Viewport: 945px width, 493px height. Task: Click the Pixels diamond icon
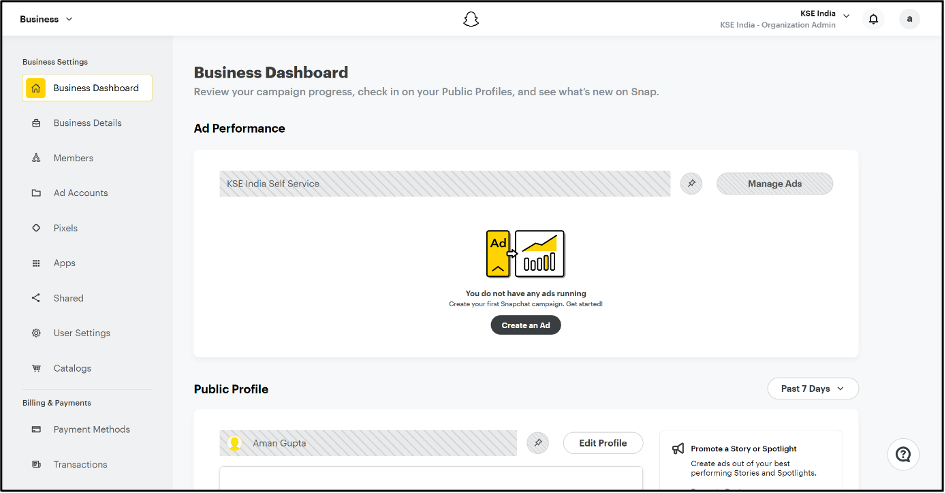tap(36, 228)
